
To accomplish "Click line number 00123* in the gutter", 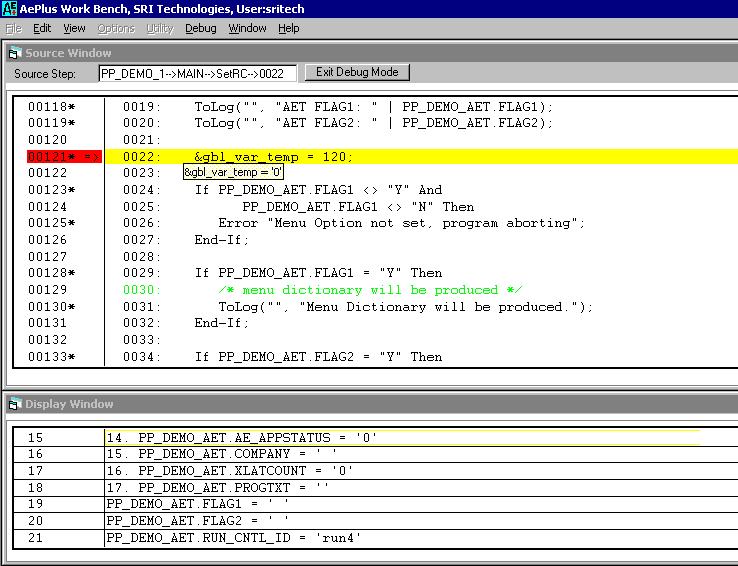I will click(x=51, y=190).
